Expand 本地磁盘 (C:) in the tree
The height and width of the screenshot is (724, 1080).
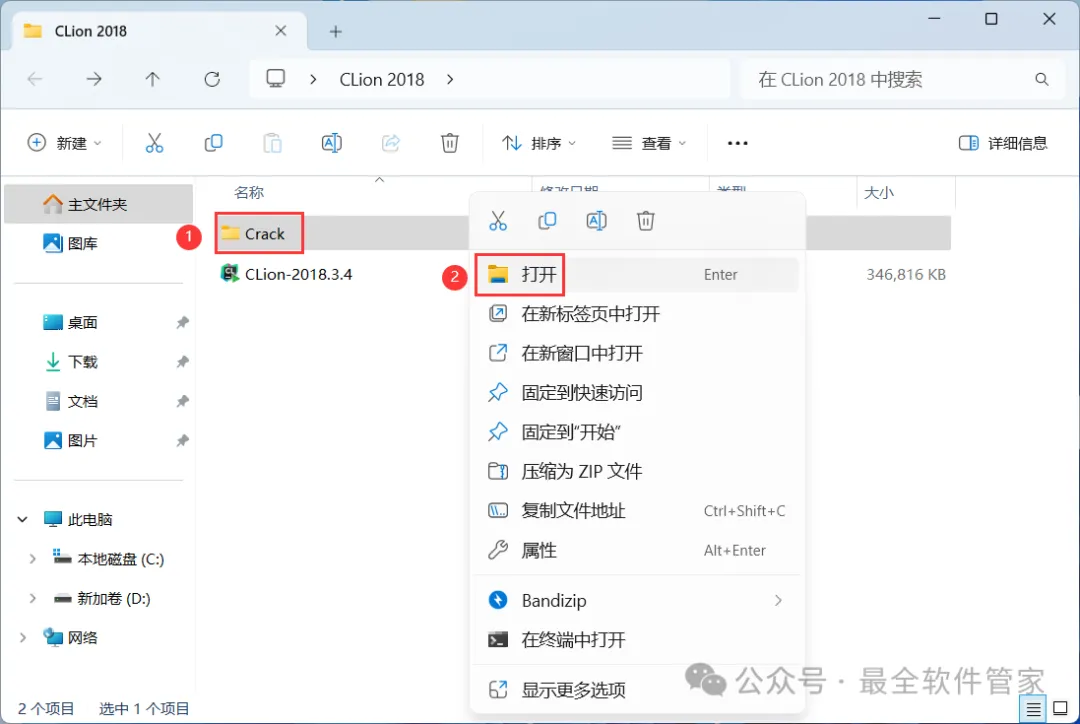click(32, 559)
